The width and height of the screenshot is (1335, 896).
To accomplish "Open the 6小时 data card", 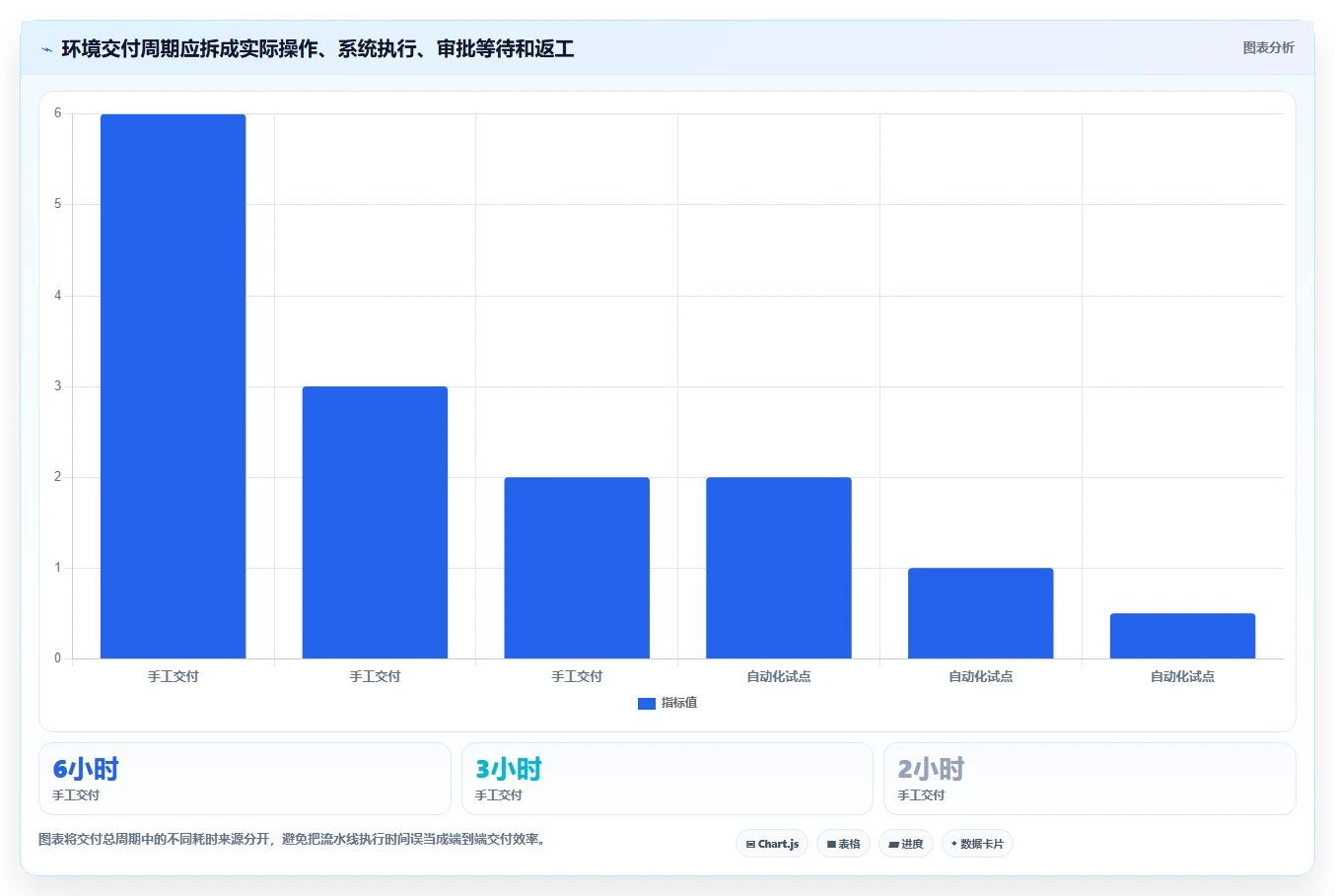I will 245,779.
